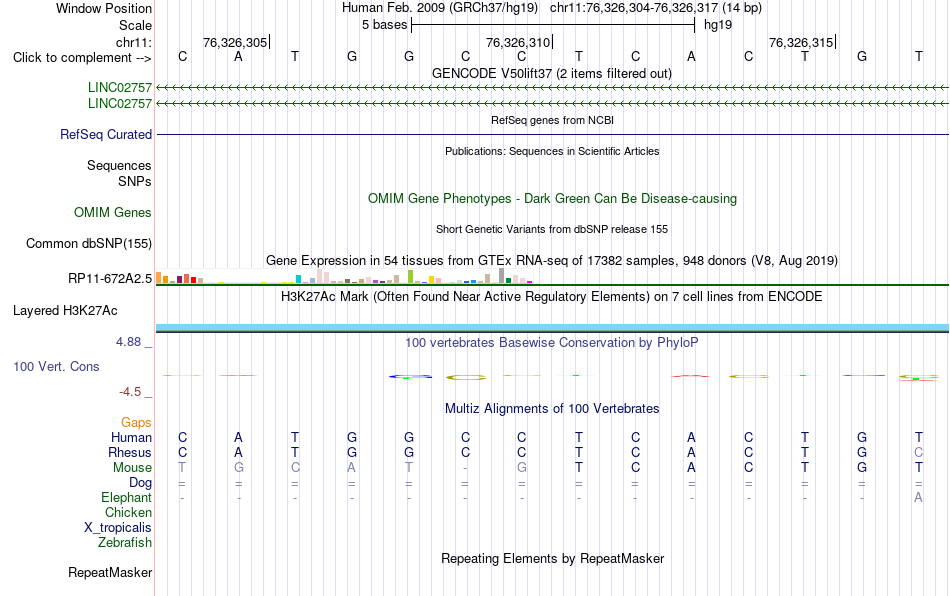Click the Mouse alignment row label
Screen dimensions: 950x596
point(132,468)
